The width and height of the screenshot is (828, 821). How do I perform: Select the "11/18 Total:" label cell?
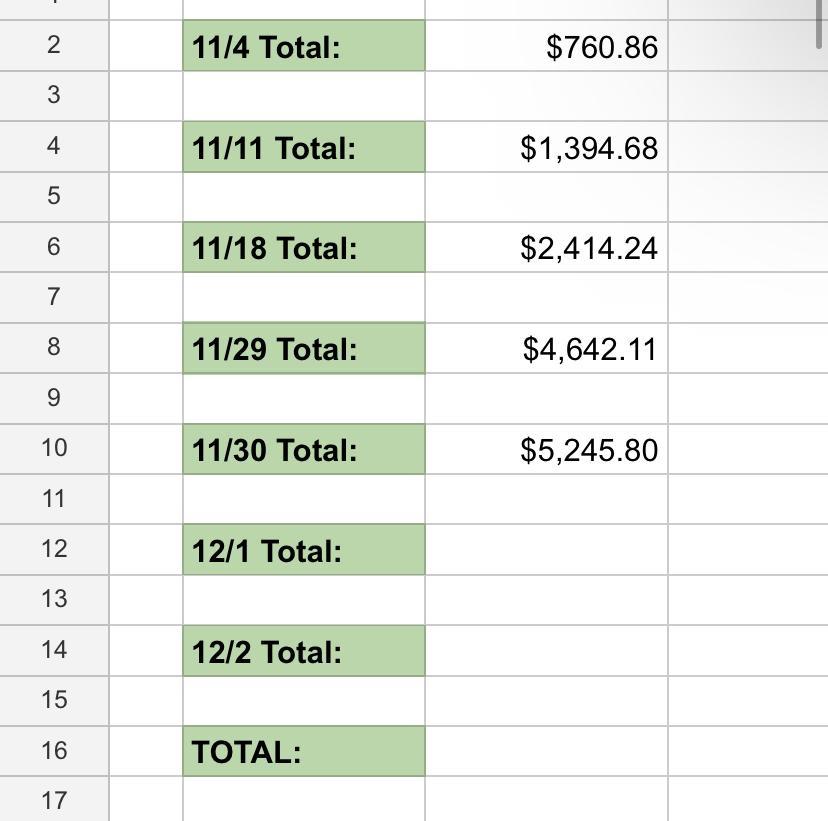303,248
